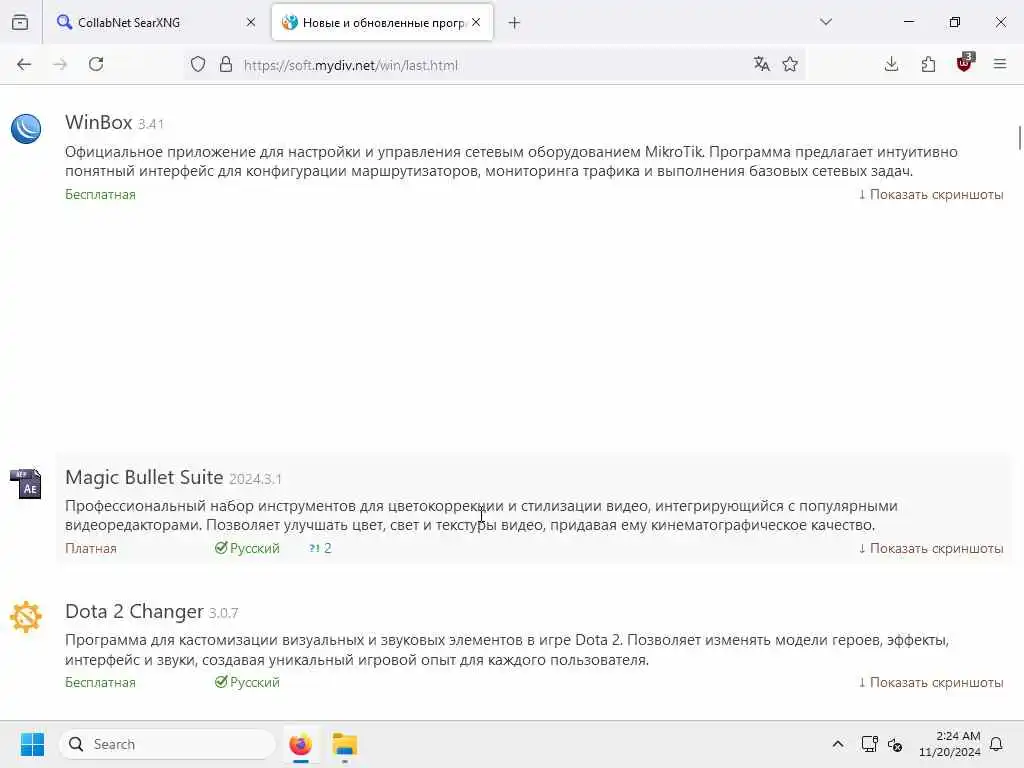Click the display network tray icon
1024x768 pixels.
(x=869, y=744)
